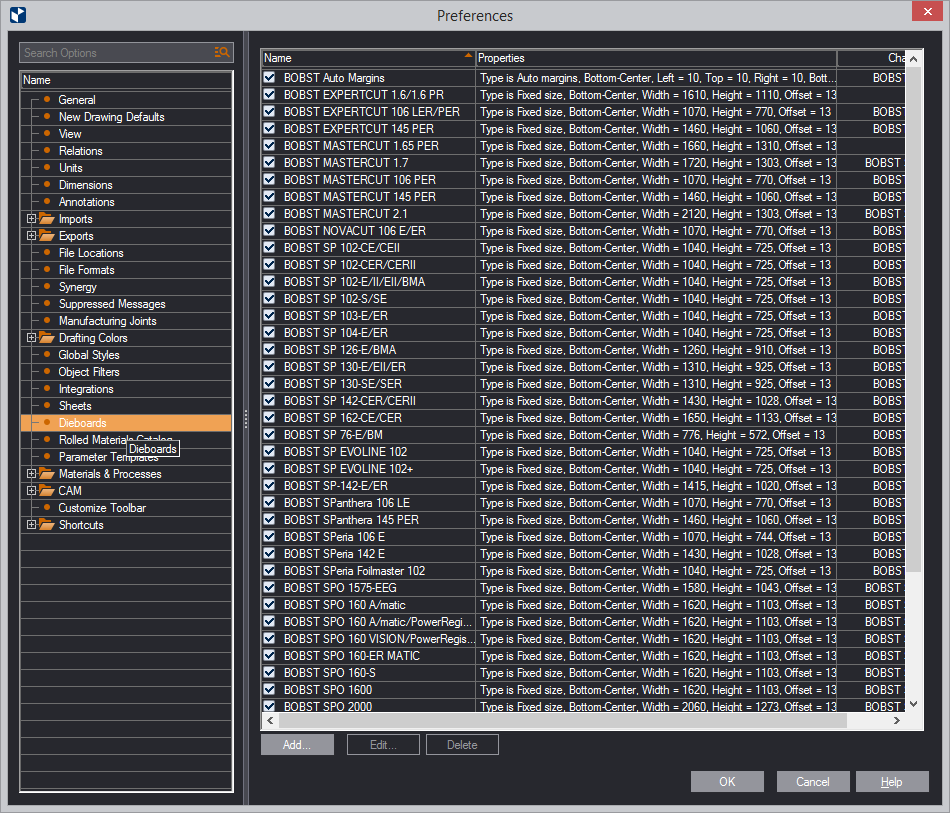
Task: Expand the CAM tree node
Action: (x=32, y=491)
